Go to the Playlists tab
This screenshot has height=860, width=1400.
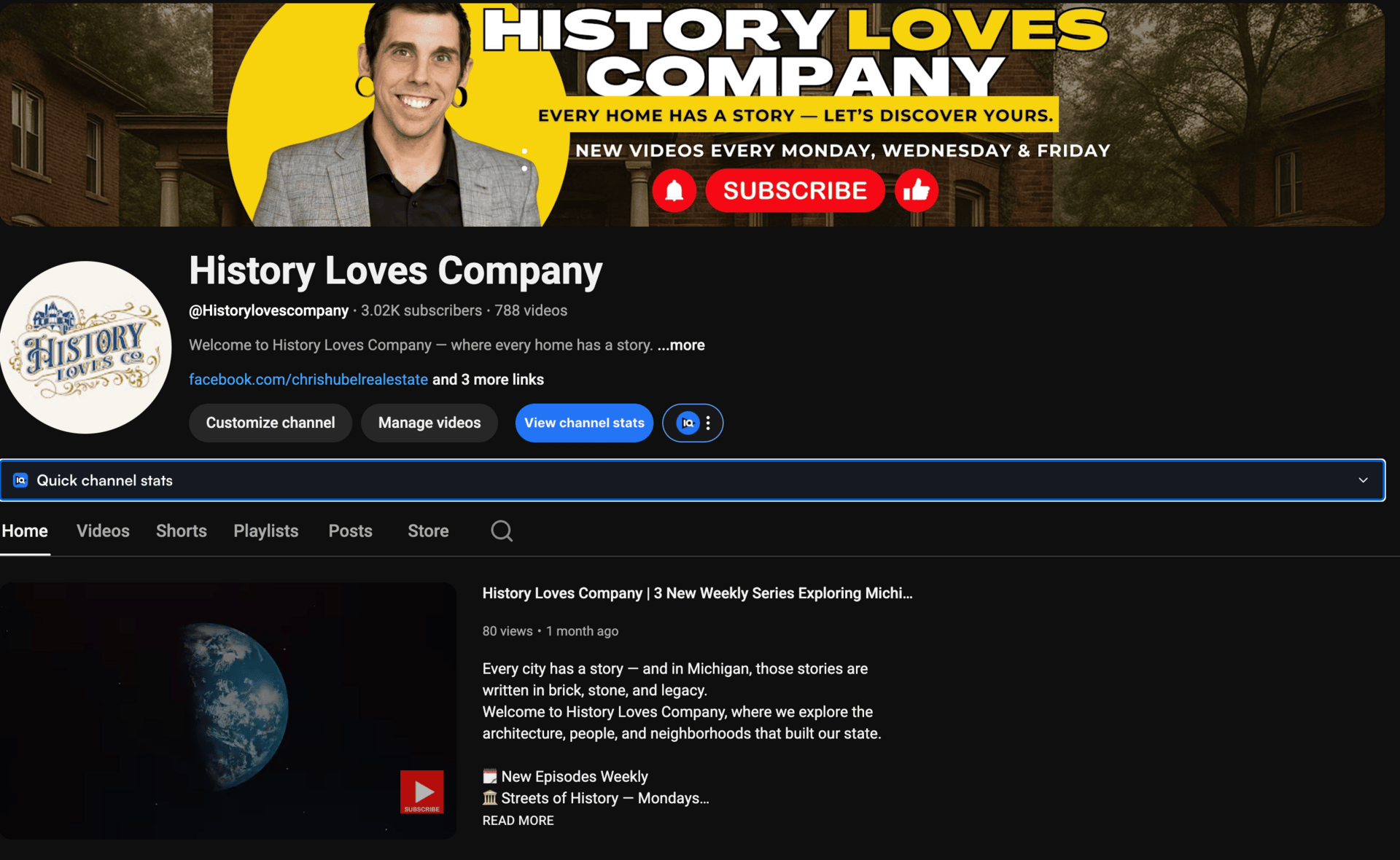coord(265,531)
